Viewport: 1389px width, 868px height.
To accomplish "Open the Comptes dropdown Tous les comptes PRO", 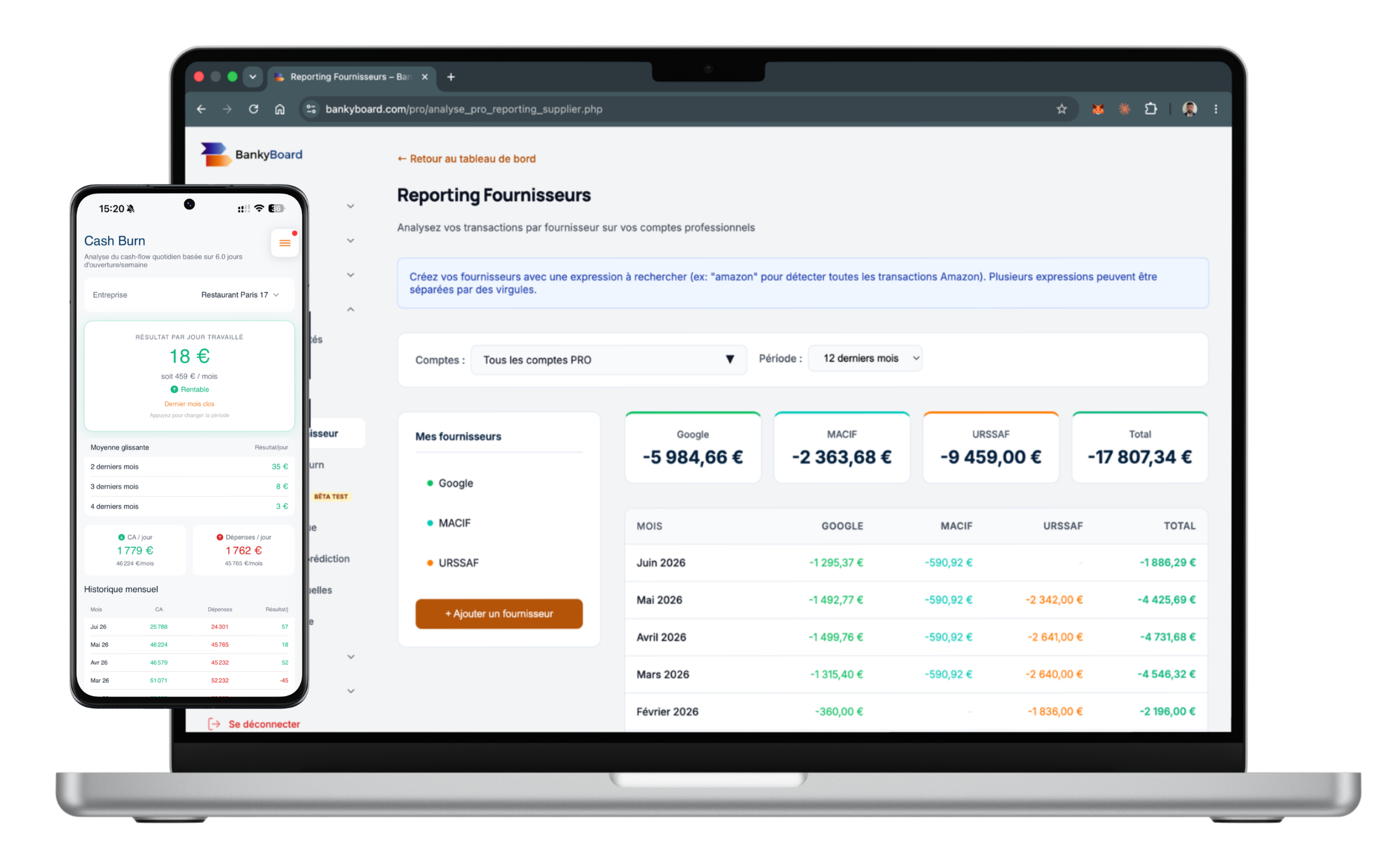I will (x=609, y=360).
